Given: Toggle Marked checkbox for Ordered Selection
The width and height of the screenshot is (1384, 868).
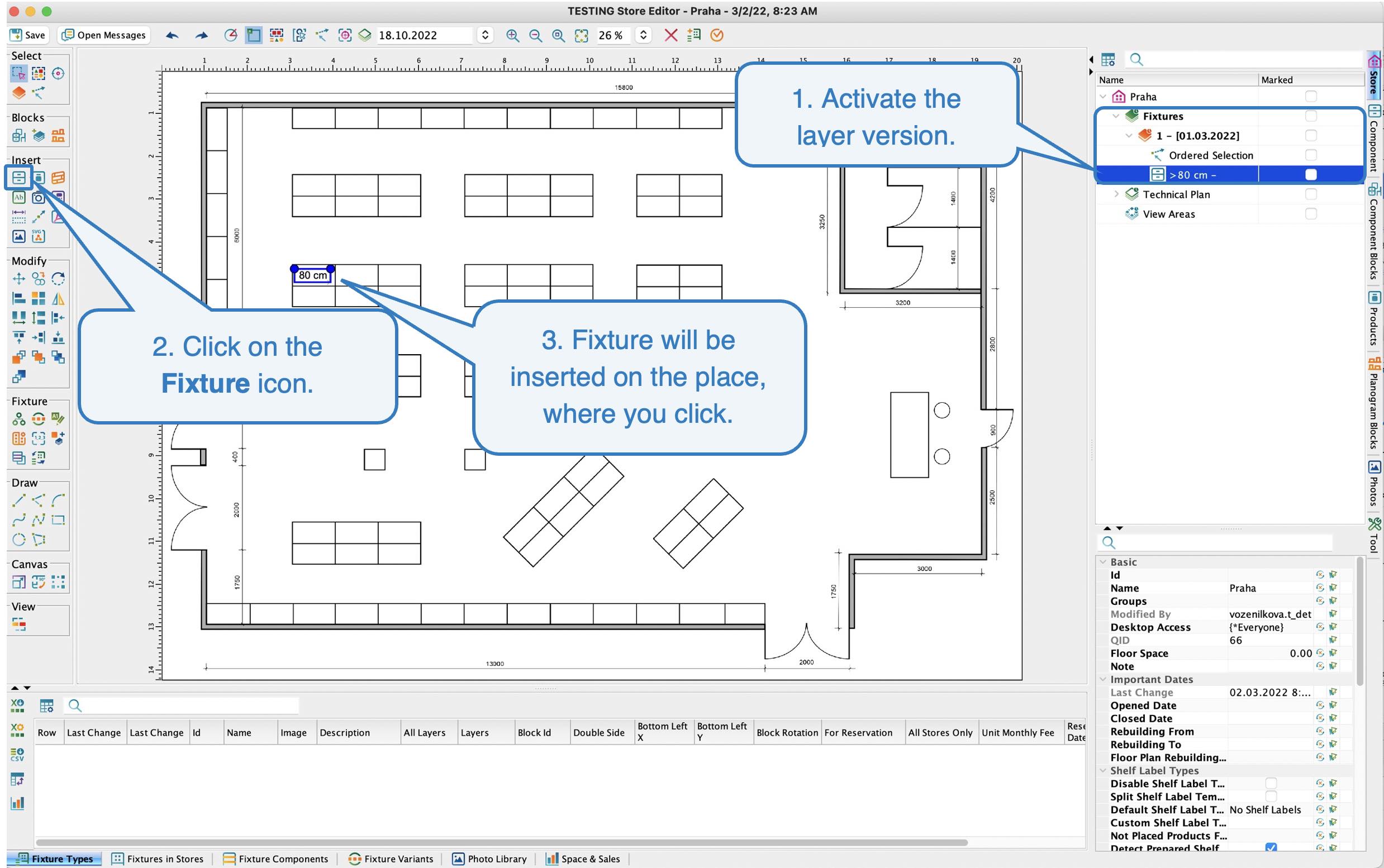Looking at the screenshot, I should click(1311, 155).
